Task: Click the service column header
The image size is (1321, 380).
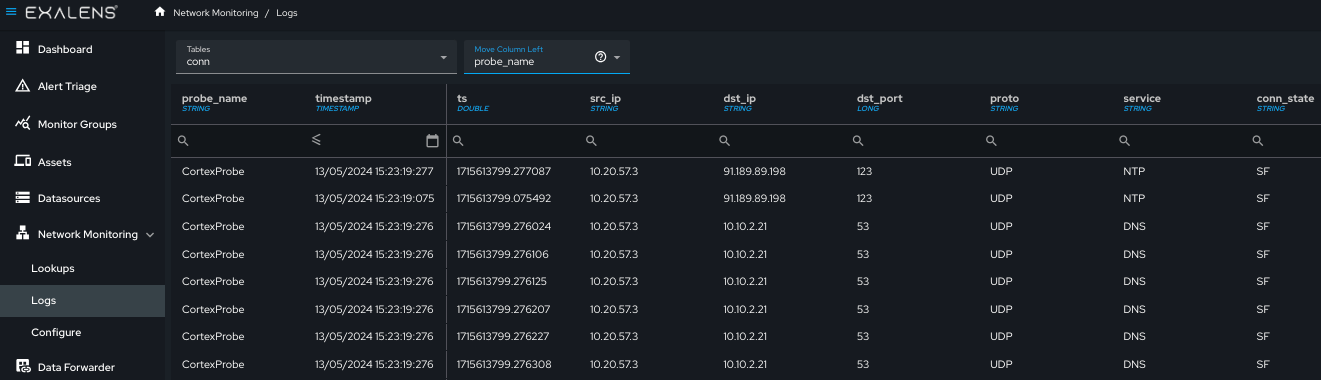Action: tap(1142, 98)
